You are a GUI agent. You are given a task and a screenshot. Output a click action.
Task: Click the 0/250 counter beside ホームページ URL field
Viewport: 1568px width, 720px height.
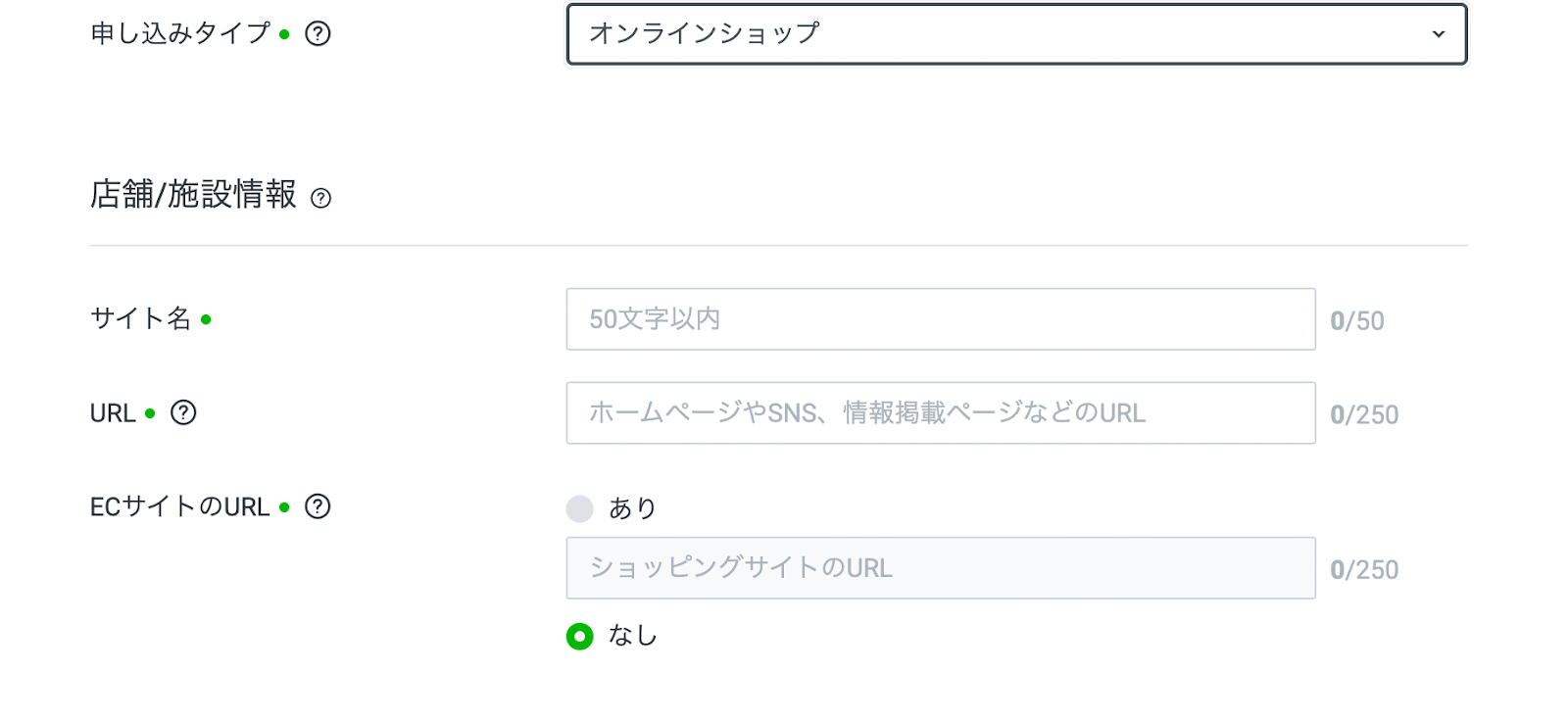coord(1363,415)
